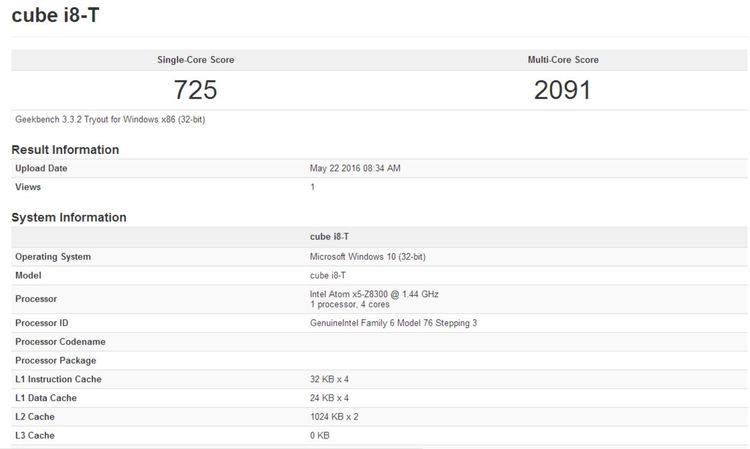
Task: Select the 'Single-Core Score' header
Action: pyautogui.click(x=196, y=60)
